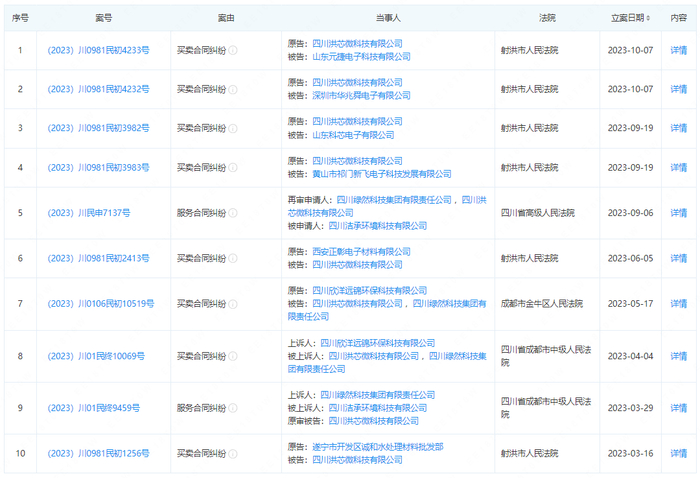Open 黄山市祁门新飞电子科技发展有限公司 link
Image resolution: width=700 pixels, height=478 pixels.
(382, 174)
